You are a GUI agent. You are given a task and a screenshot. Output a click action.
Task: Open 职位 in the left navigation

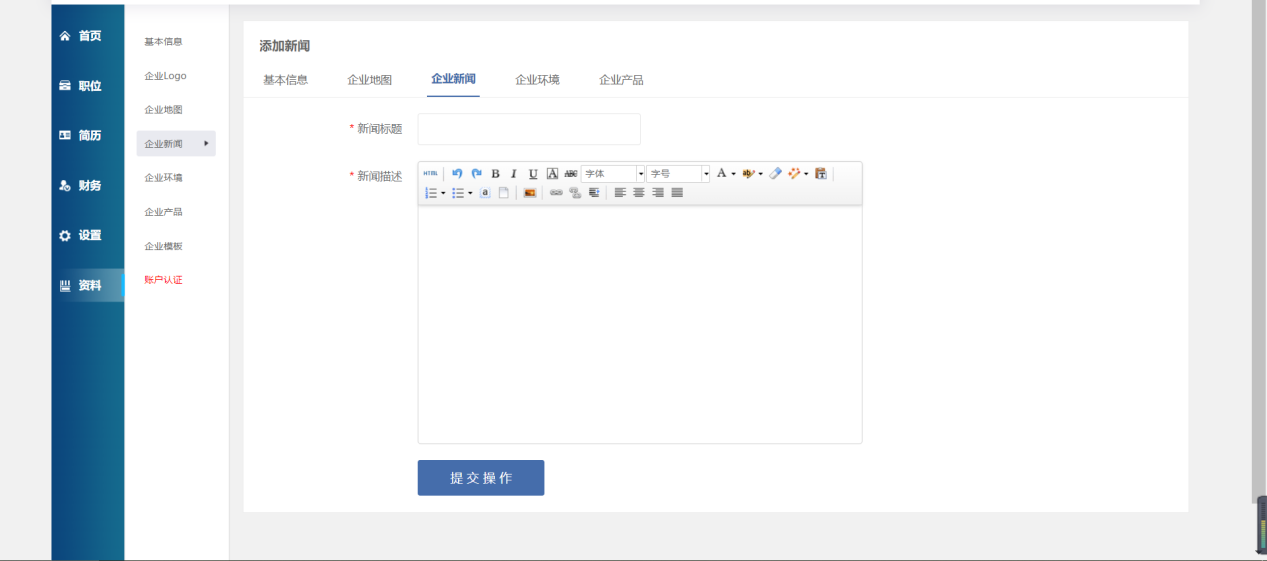(88, 86)
